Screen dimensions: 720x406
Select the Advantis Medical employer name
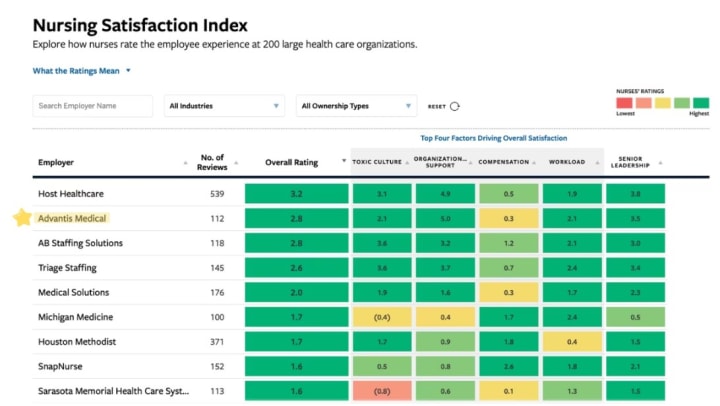pyautogui.click(x=72, y=219)
